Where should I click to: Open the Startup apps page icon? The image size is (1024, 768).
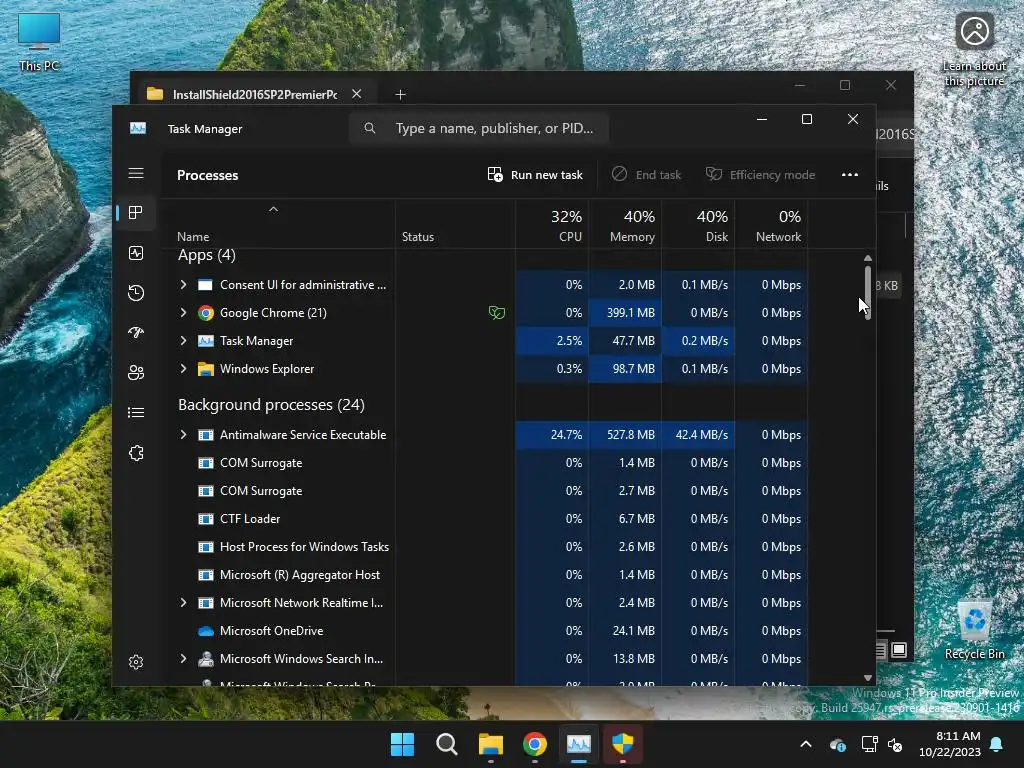pyautogui.click(x=136, y=332)
